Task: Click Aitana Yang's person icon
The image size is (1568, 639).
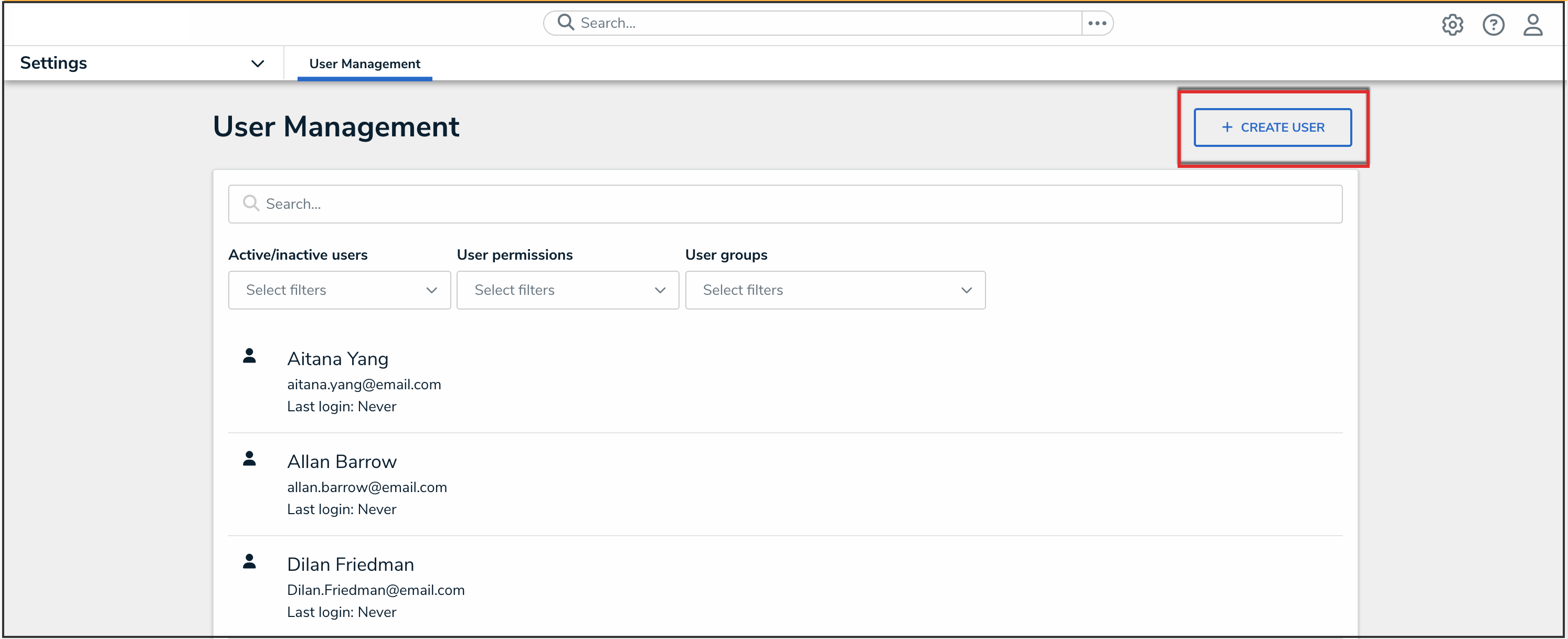Action: point(250,356)
